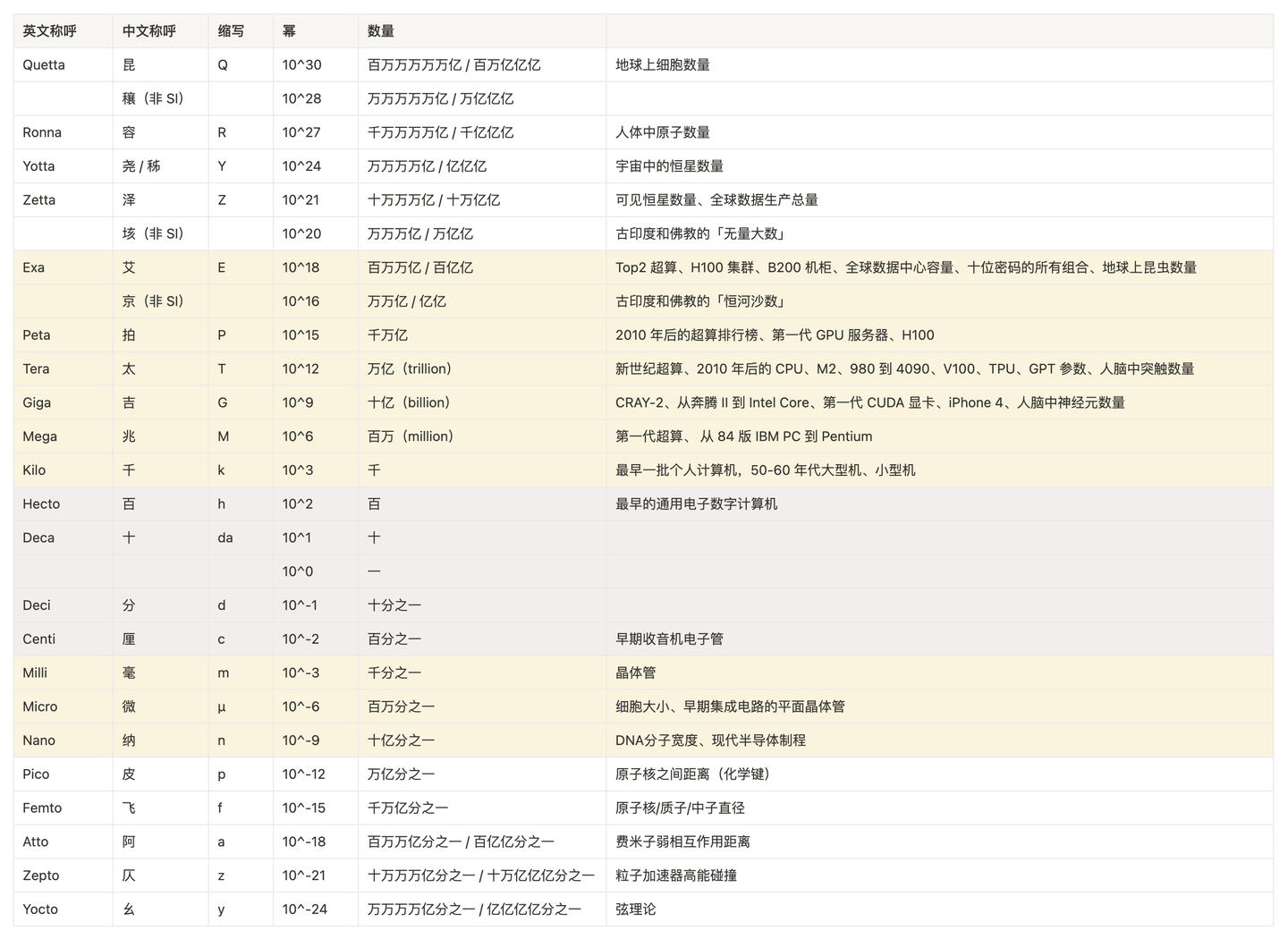
Task: Click the Deci cell
Action: click(x=63, y=605)
